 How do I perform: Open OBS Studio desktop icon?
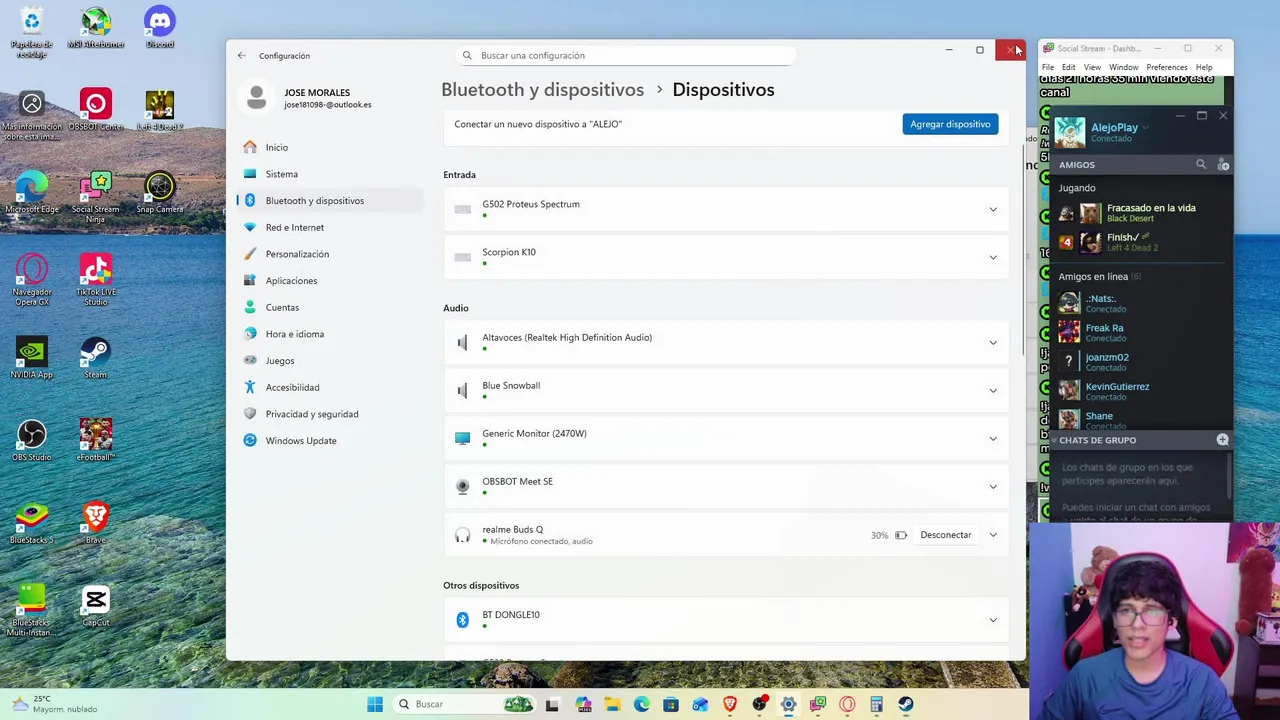[x=32, y=441]
